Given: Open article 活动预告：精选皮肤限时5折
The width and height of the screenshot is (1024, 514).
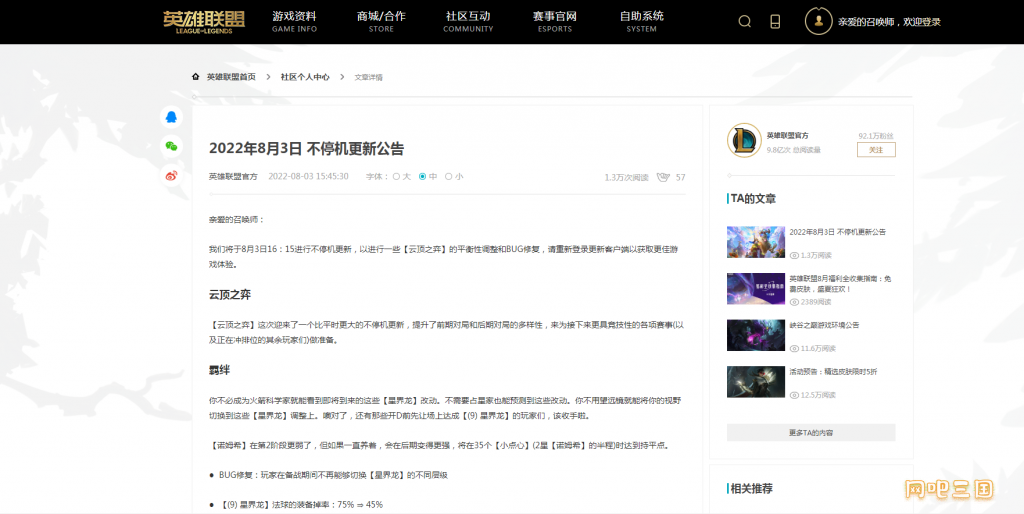Looking at the screenshot, I should (x=833, y=371).
